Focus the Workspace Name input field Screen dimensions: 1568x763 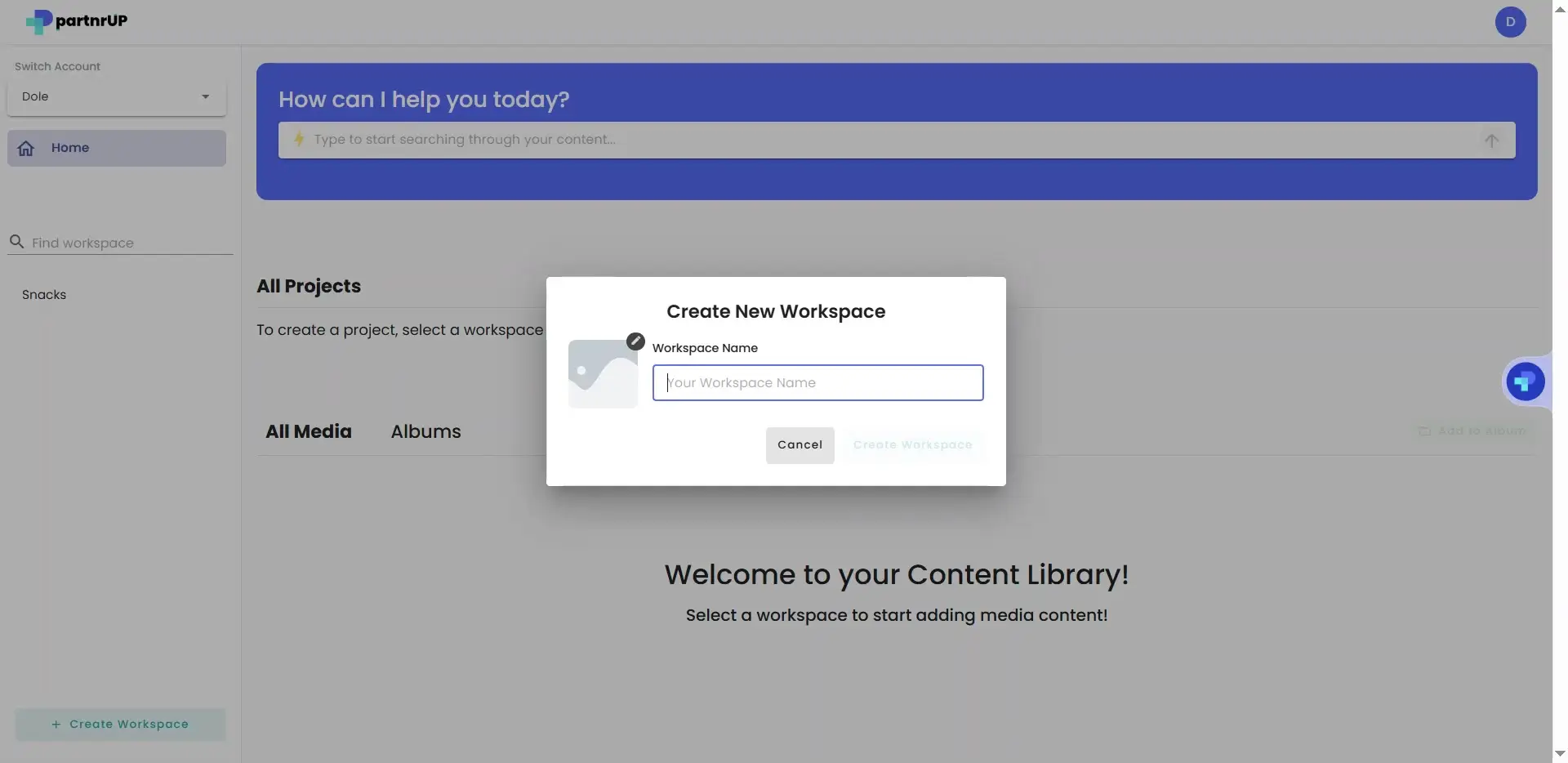(817, 382)
